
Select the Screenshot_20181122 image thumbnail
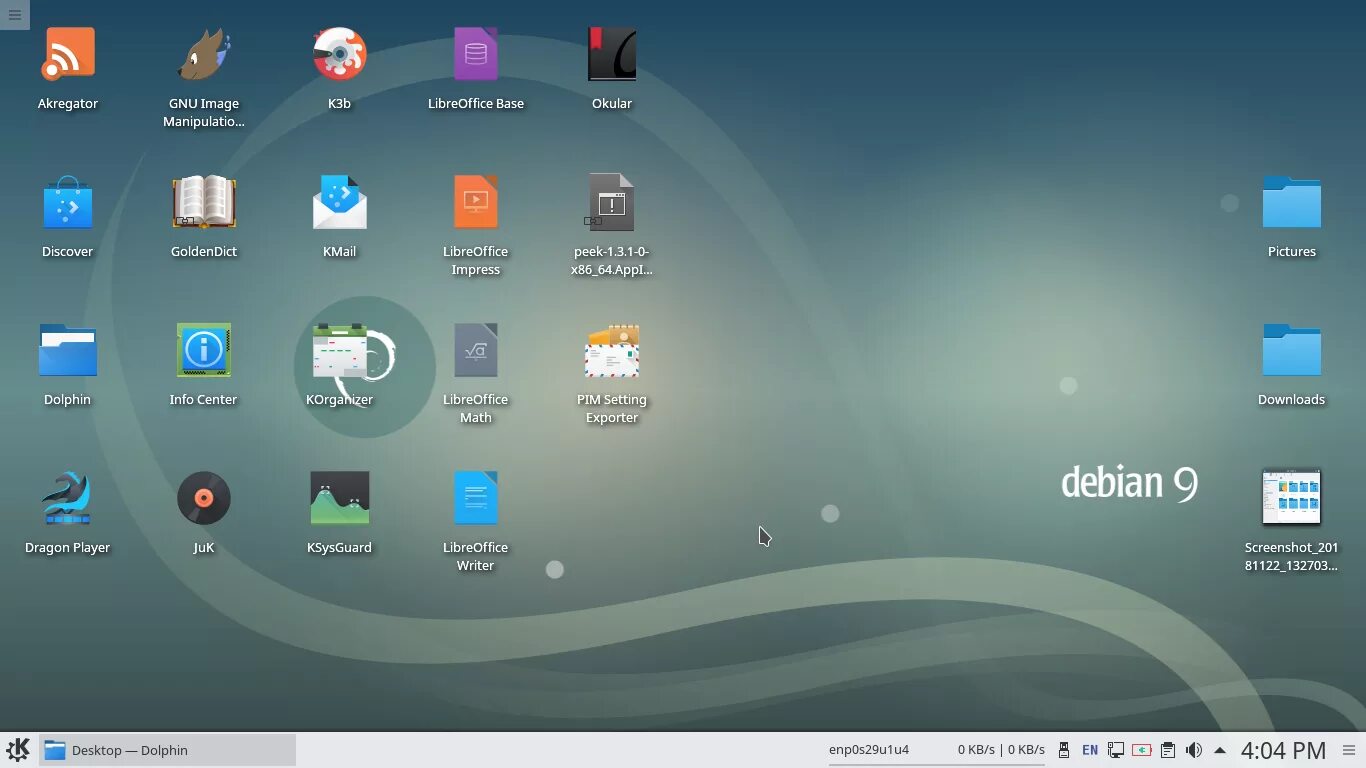point(1292,497)
